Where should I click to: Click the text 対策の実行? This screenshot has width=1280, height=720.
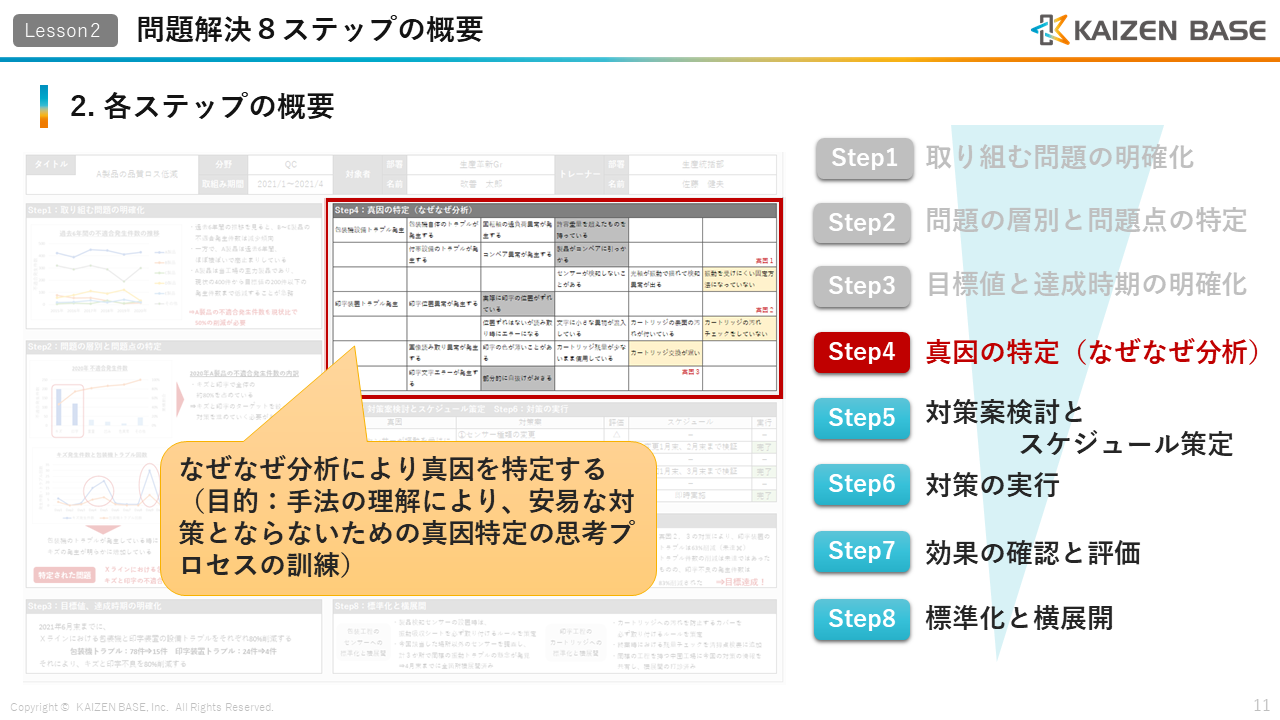point(992,486)
